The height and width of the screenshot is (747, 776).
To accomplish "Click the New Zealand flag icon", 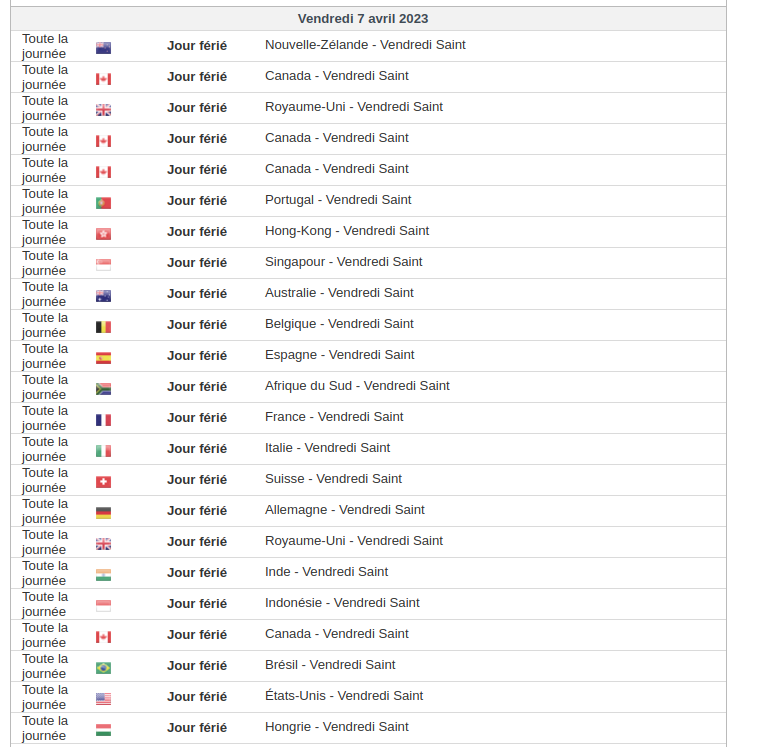I will coord(103,48).
